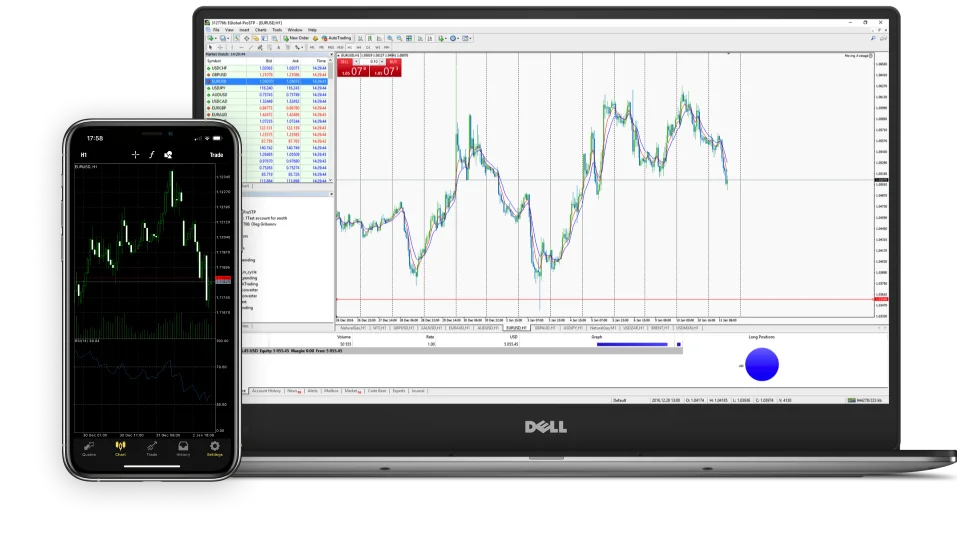Click the zoom out magnifier icon

399,38
